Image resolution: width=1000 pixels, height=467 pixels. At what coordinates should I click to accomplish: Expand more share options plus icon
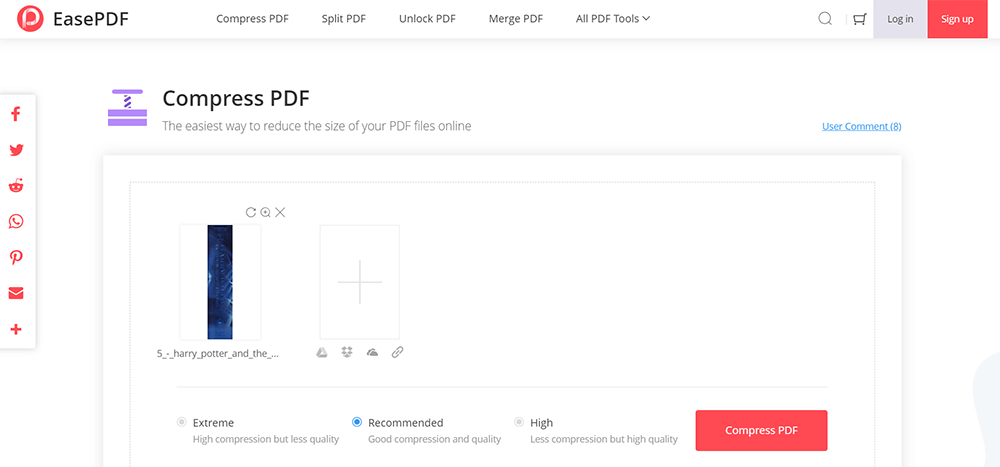pos(16,329)
